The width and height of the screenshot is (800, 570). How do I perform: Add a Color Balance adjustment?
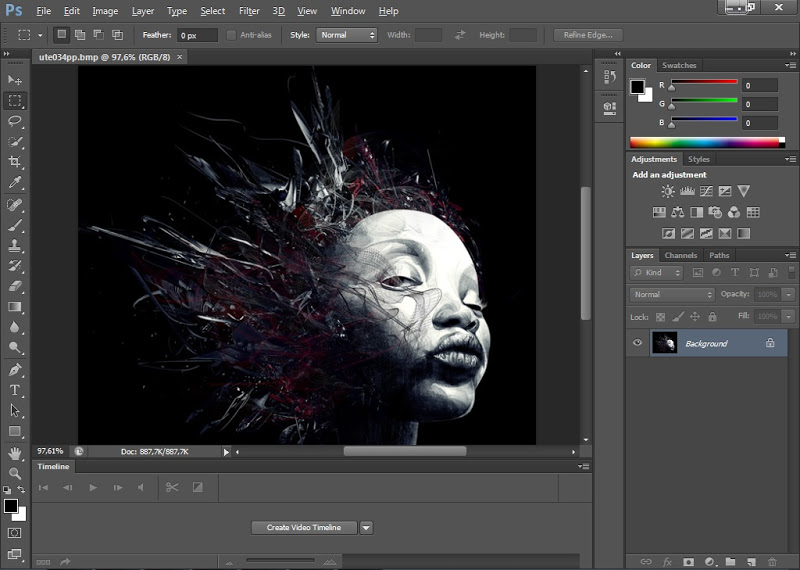(678, 212)
